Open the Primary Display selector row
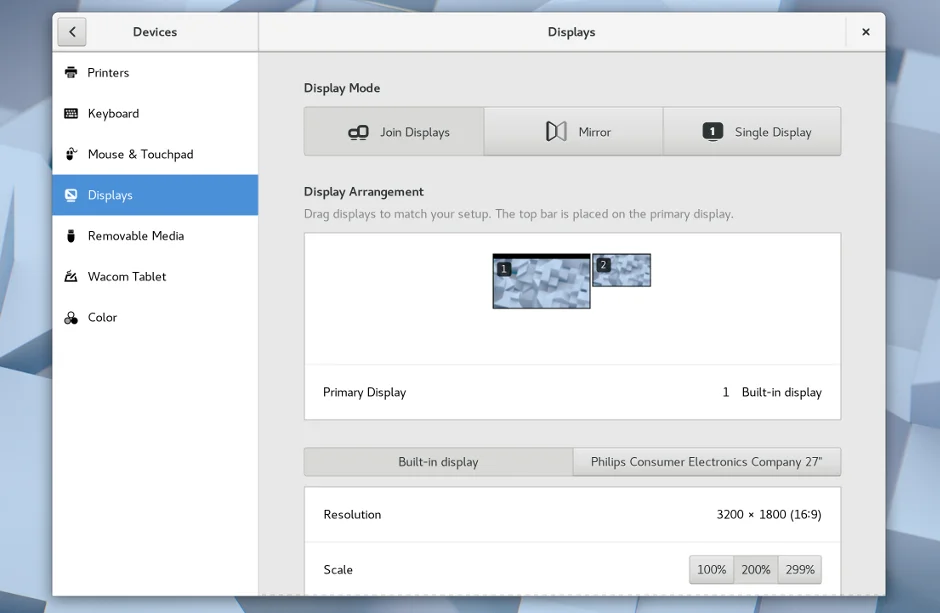The image size is (940, 613). 572,392
